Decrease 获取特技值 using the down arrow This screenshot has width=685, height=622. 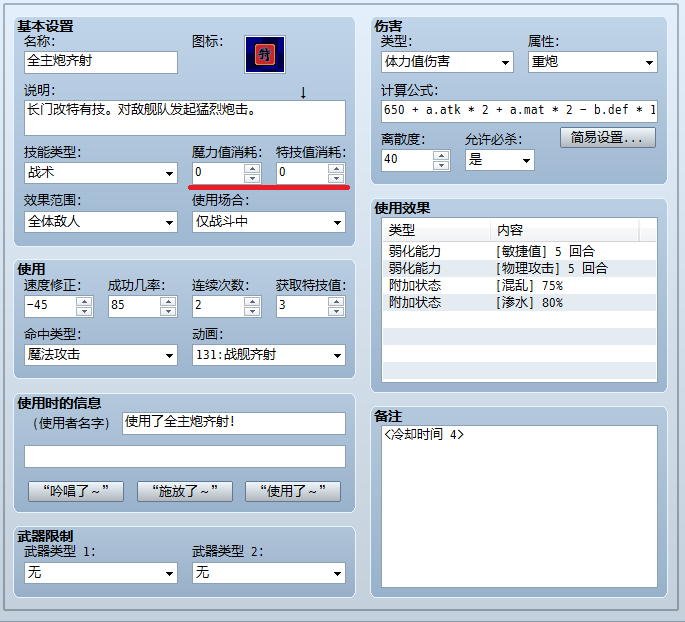pos(336,311)
